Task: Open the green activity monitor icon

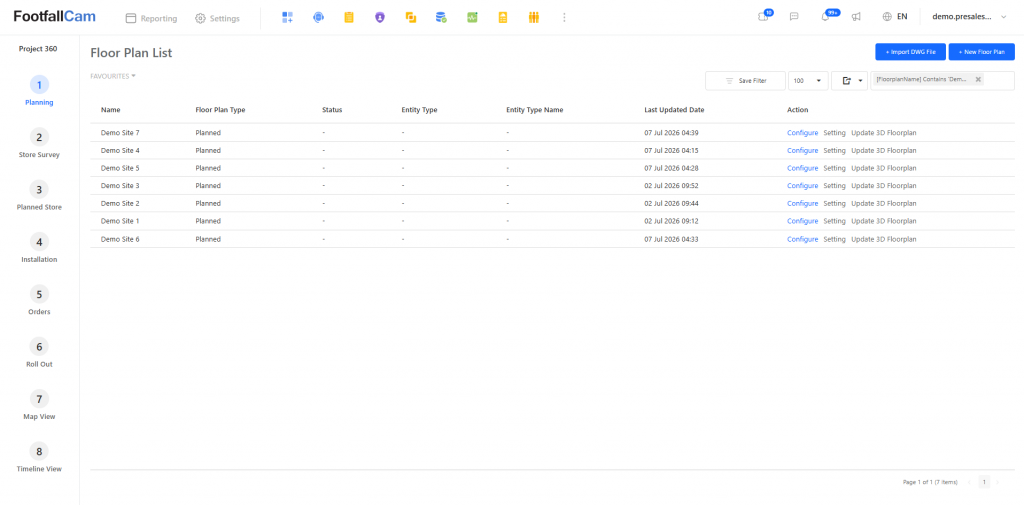Action: [x=472, y=18]
